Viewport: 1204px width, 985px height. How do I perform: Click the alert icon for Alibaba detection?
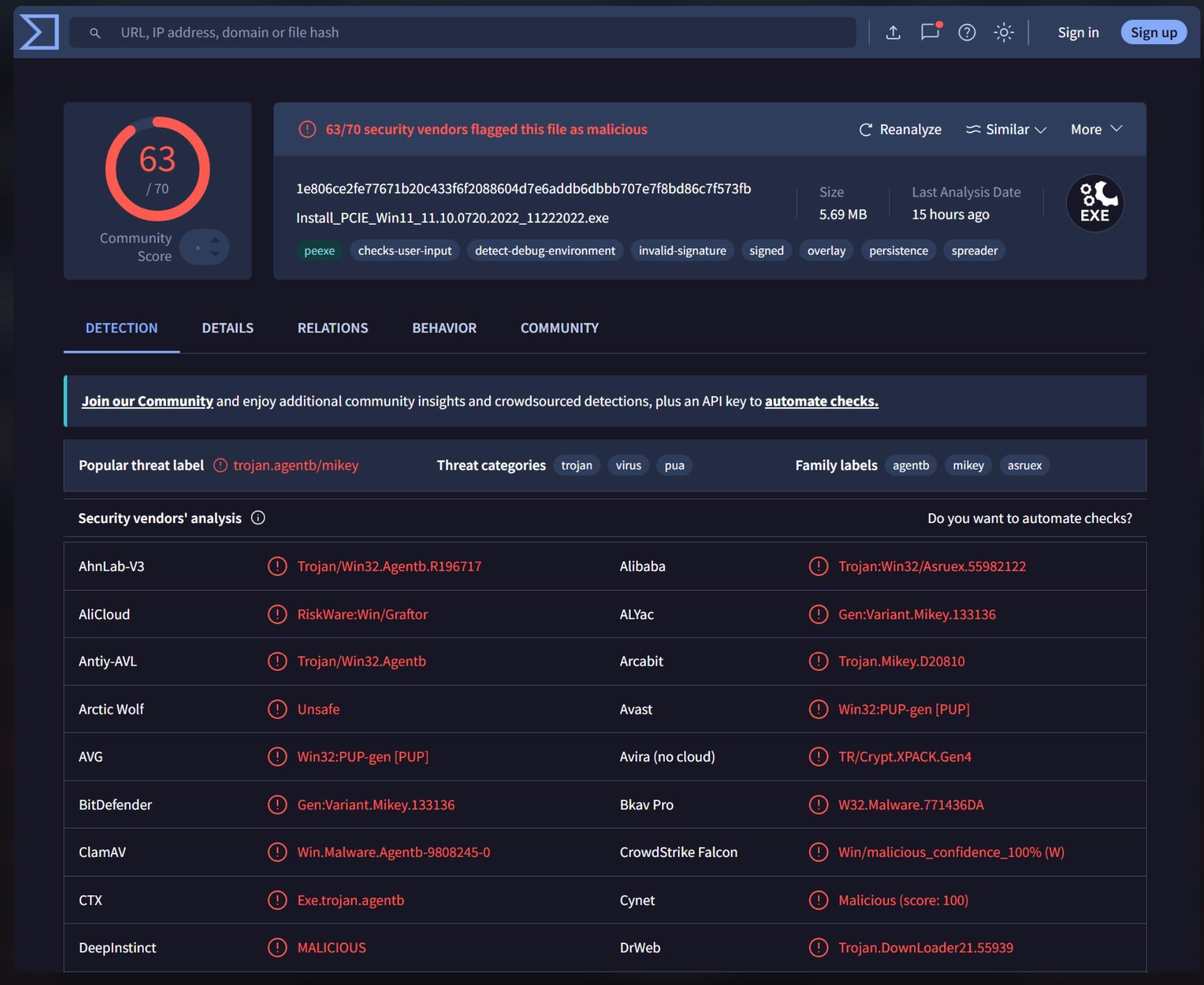819,566
